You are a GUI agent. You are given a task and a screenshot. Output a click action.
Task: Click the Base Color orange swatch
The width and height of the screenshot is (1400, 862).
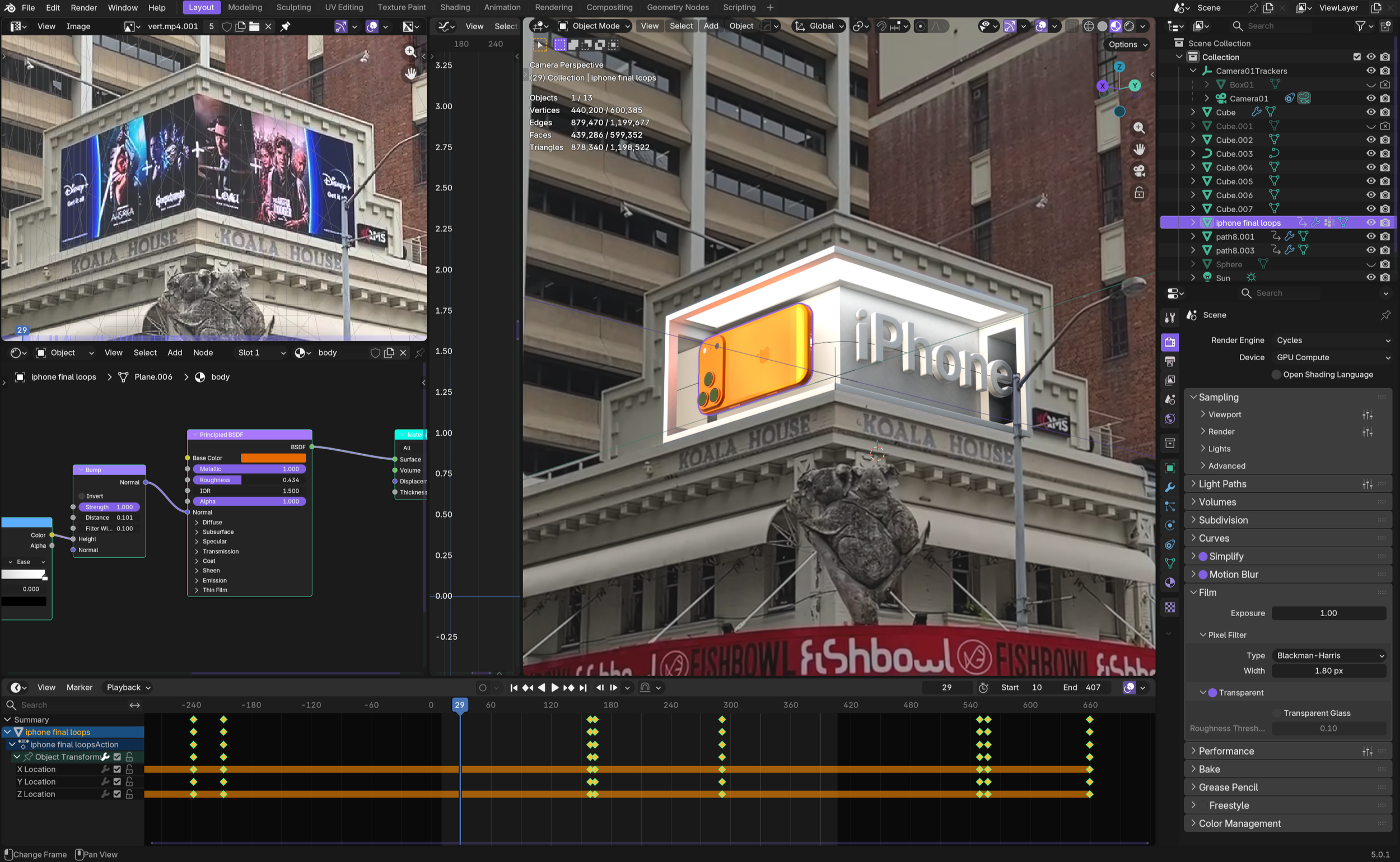[x=273, y=458]
